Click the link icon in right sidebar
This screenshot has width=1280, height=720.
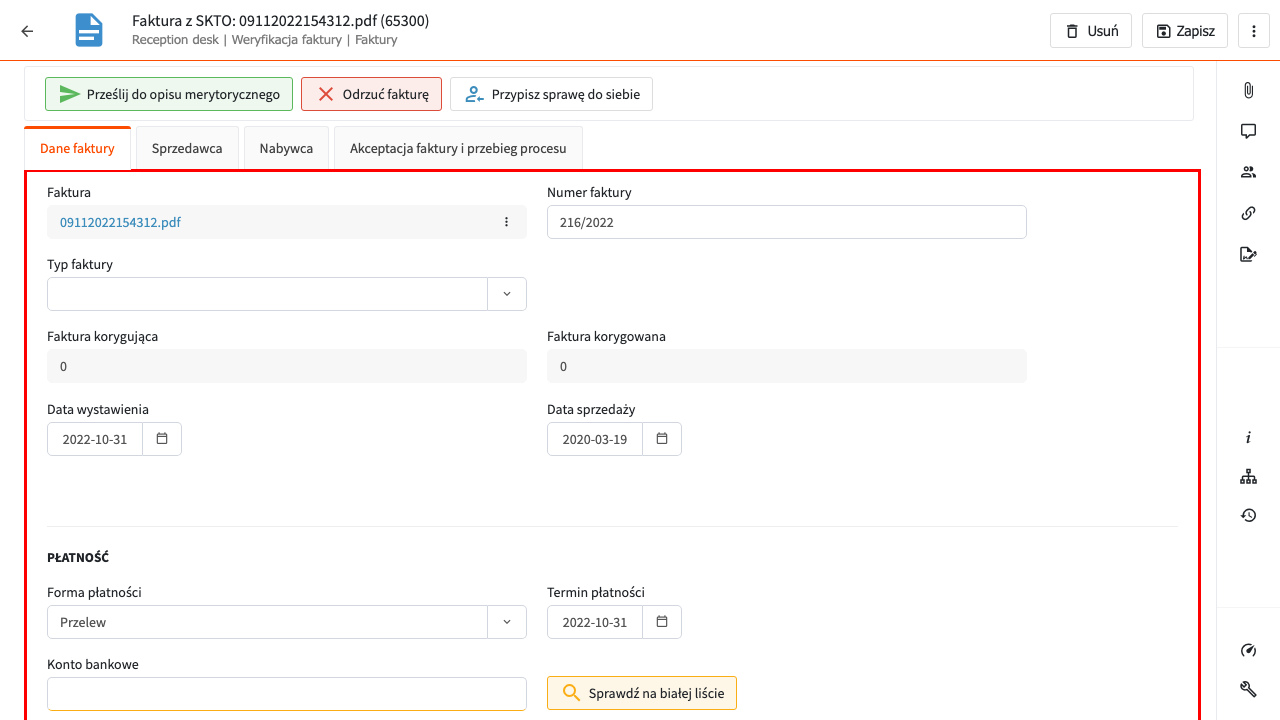pyautogui.click(x=1248, y=213)
